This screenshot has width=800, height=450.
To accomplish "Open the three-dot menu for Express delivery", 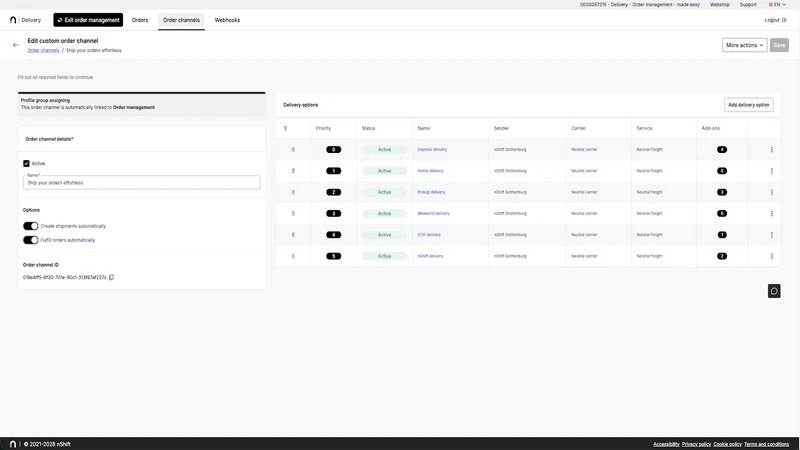I will tap(771, 149).
